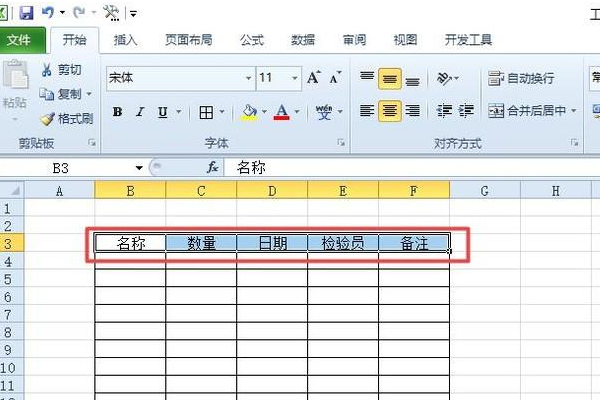This screenshot has width=600, height=400.
Task: Switch to the 插入 ribbon tab
Action: point(126,40)
